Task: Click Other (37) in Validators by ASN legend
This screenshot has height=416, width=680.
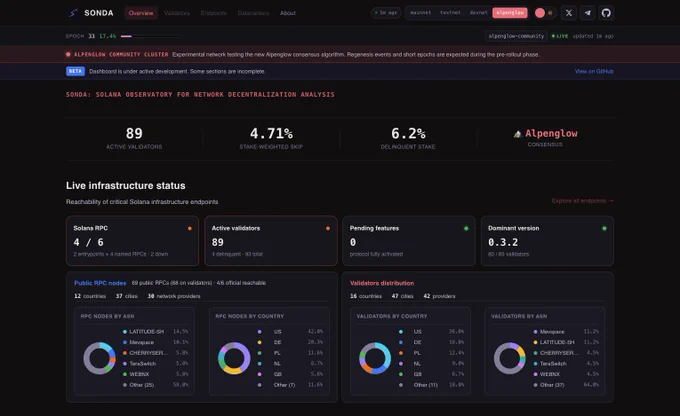Action: (x=552, y=385)
